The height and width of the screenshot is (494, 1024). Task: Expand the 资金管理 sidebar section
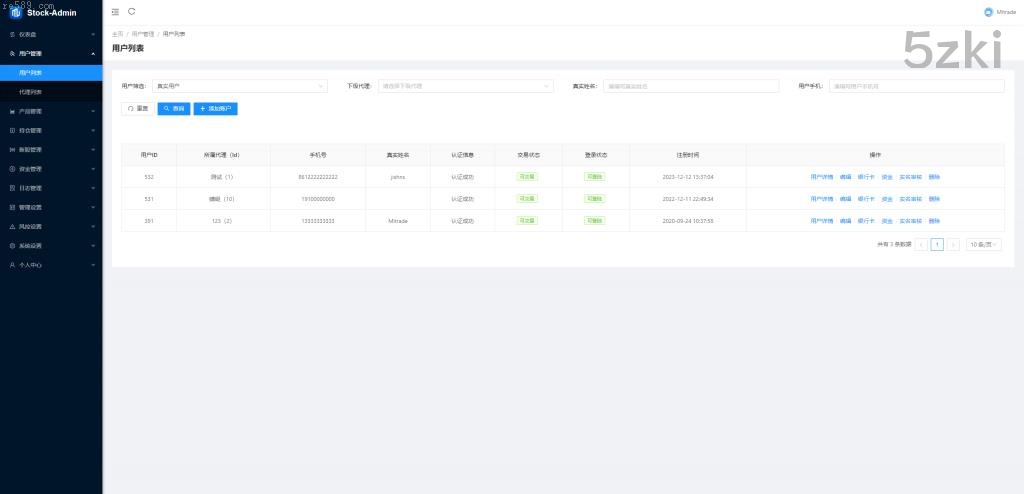point(30,169)
